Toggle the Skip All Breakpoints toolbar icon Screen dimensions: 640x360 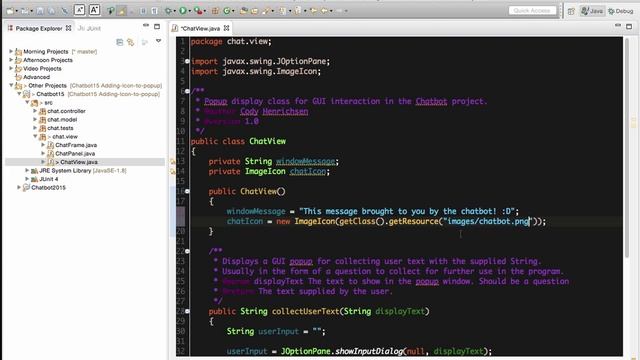tap(65, 11)
